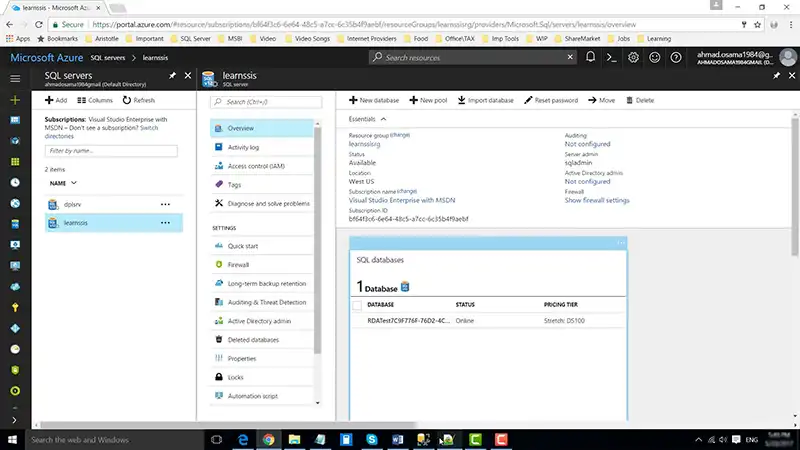Click the green plus New resource icon
This screenshot has height=450, width=800.
[15, 99]
